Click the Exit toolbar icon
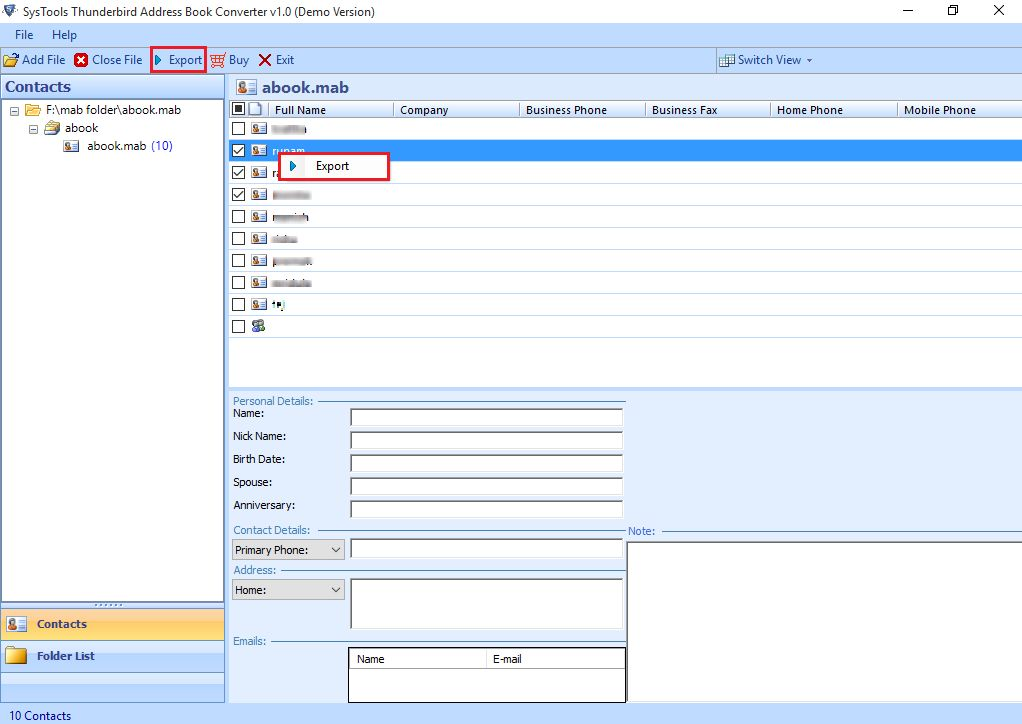Viewport: 1022px width, 724px height. point(265,60)
